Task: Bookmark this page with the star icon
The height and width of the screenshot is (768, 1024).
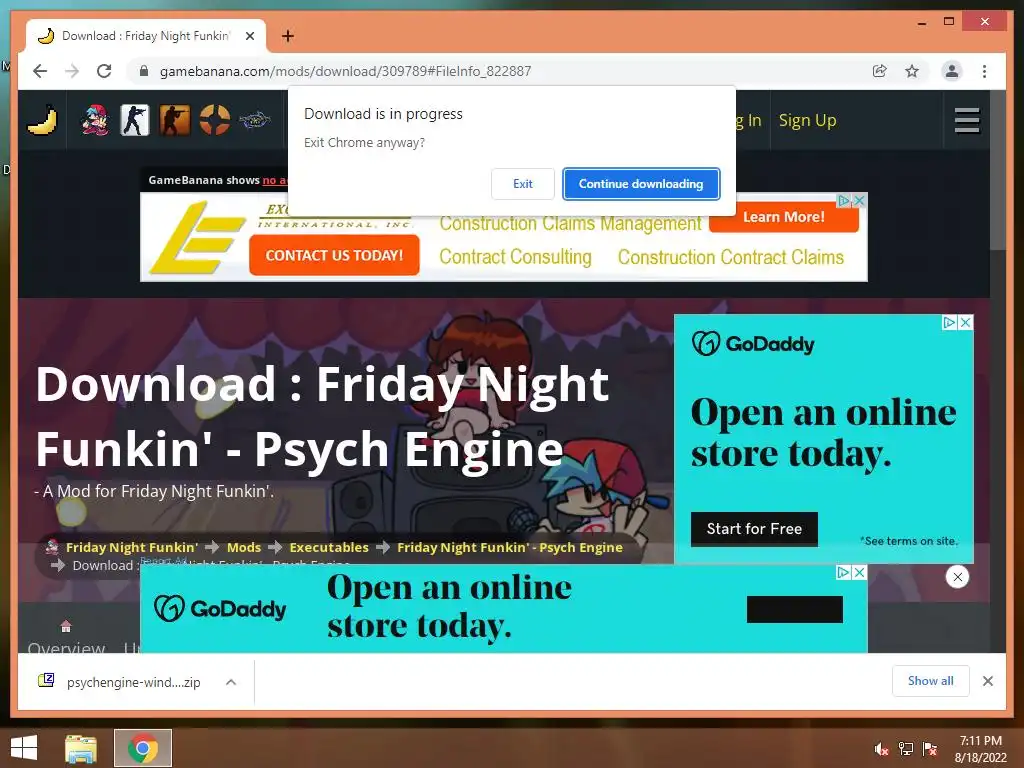Action: [912, 71]
